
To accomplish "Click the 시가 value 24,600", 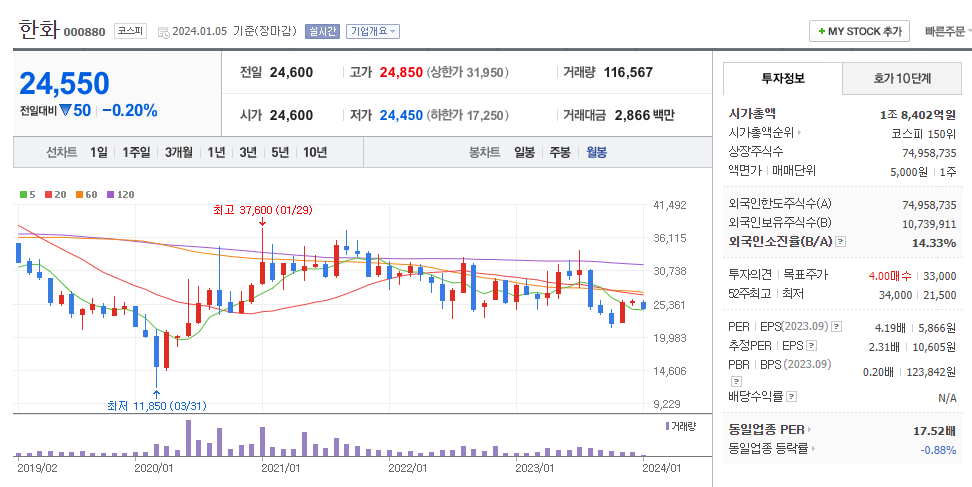I will coord(291,115).
